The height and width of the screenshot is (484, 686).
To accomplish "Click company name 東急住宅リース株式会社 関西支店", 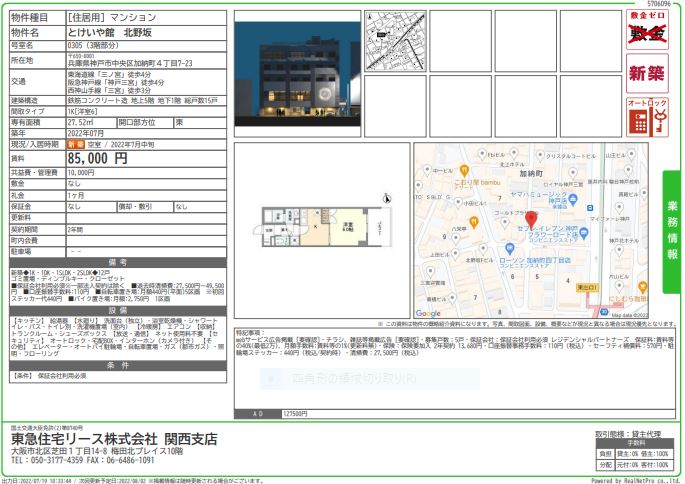I will (115, 439).
